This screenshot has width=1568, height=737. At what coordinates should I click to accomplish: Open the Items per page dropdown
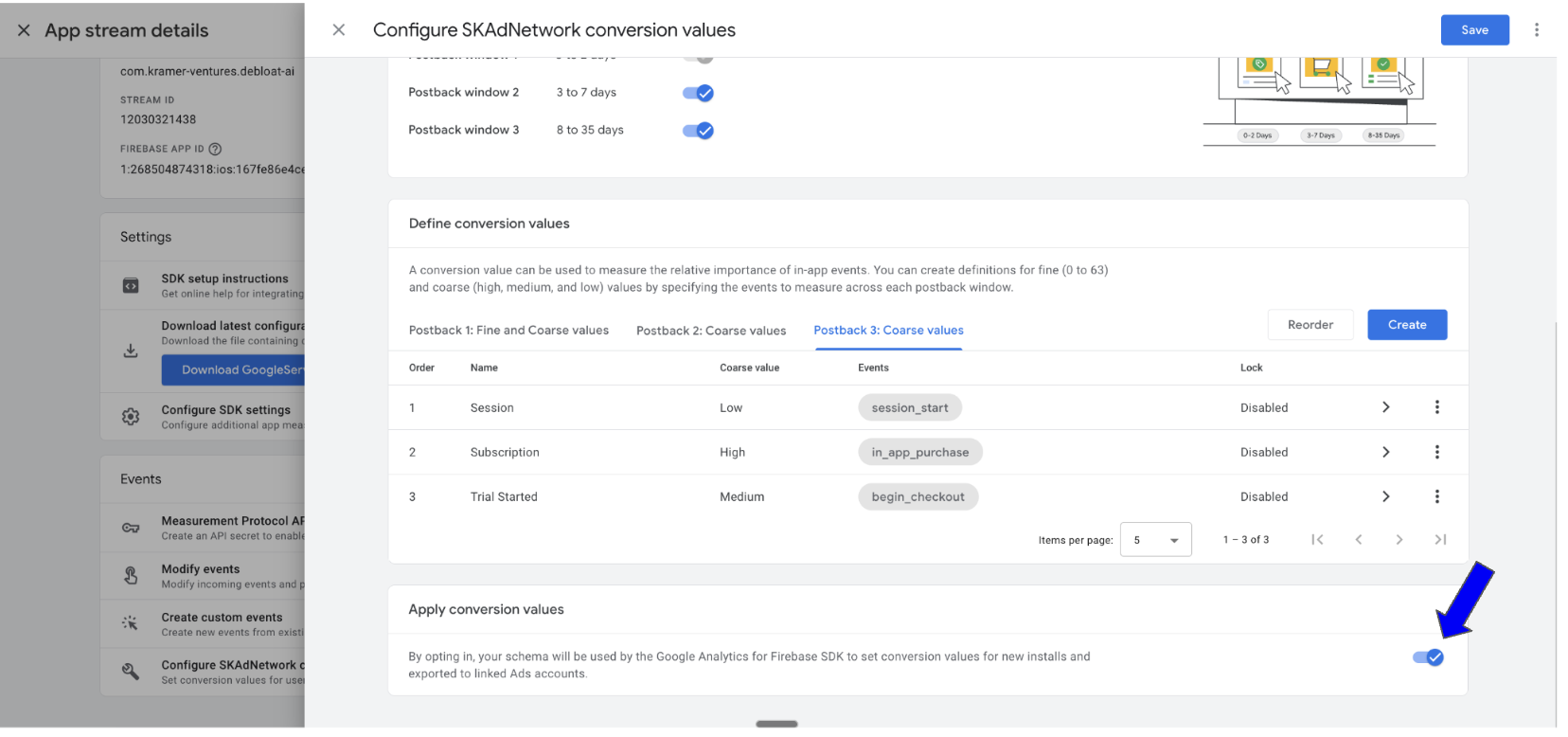pyautogui.click(x=1155, y=540)
